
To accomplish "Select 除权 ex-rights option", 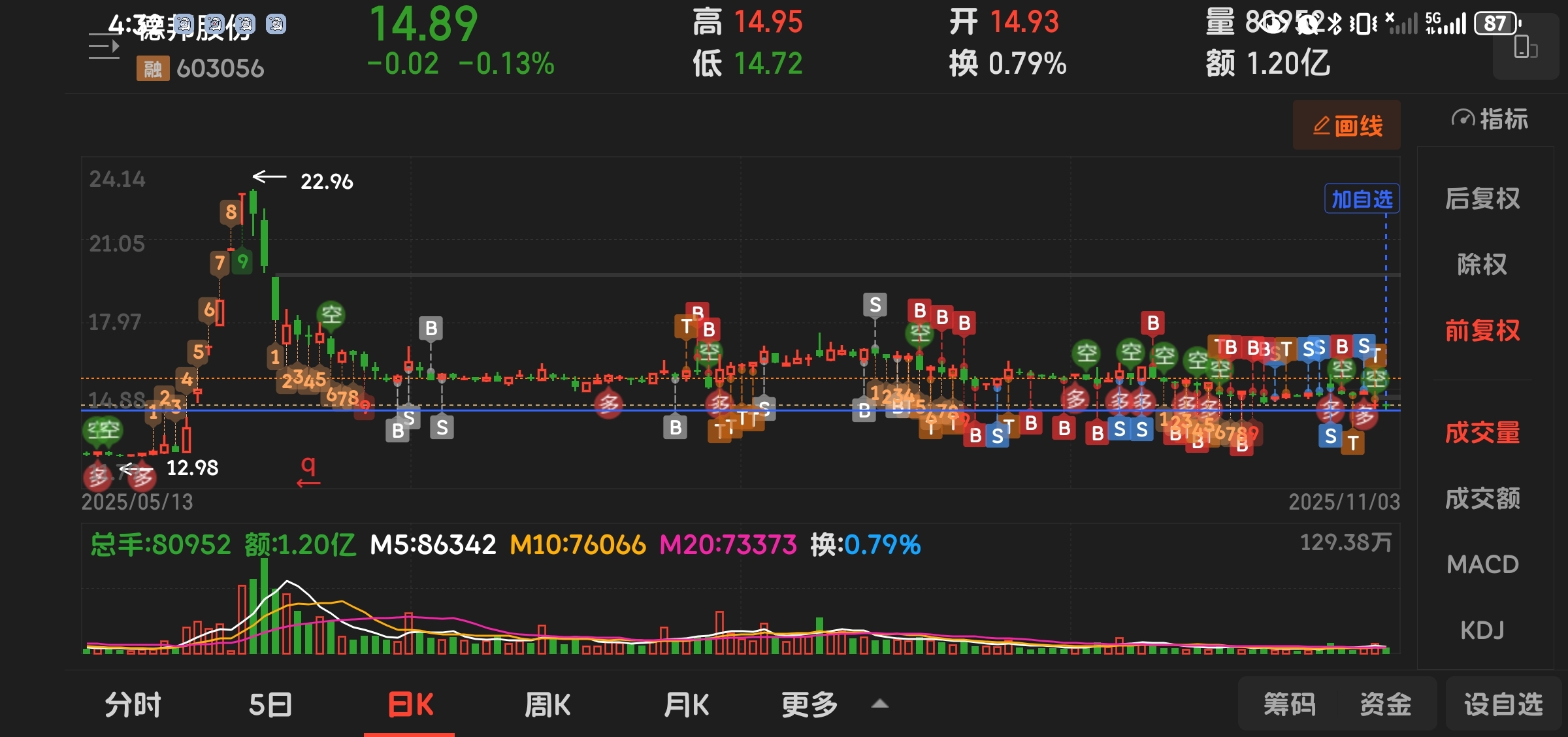I will (x=1482, y=265).
